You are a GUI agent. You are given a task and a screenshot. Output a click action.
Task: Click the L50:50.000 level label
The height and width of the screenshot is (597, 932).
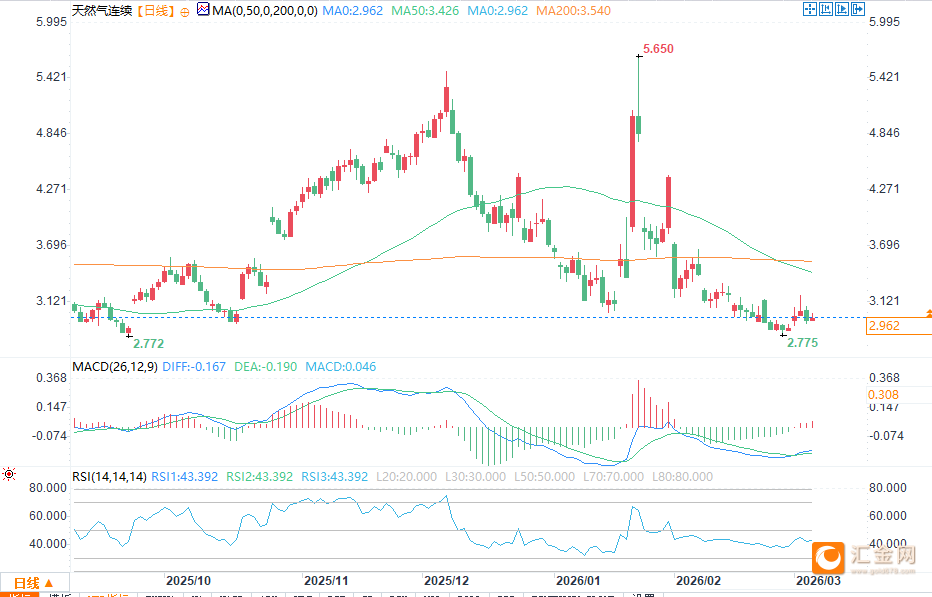(x=544, y=476)
